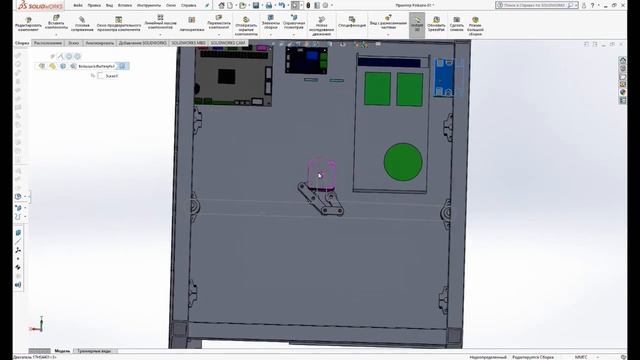
Task: Click Update SpeedPak (Обновить SpeedPak) icon
Action: pos(436,20)
